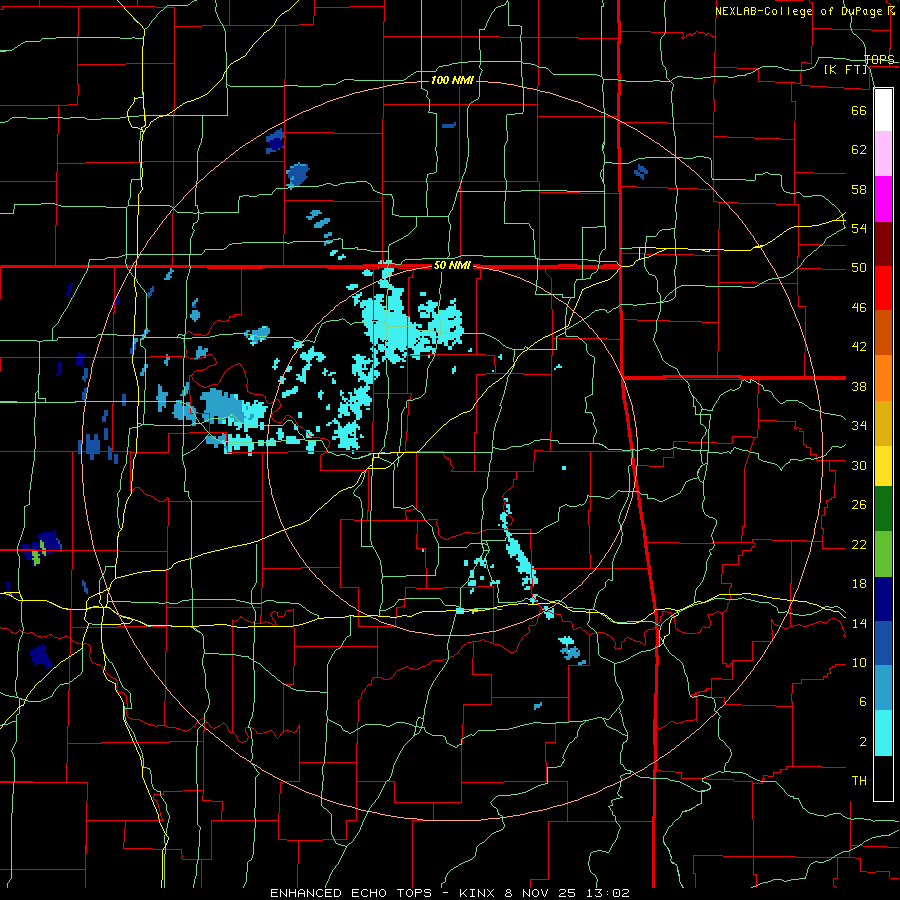Click the 6 value on the legend

863,702
